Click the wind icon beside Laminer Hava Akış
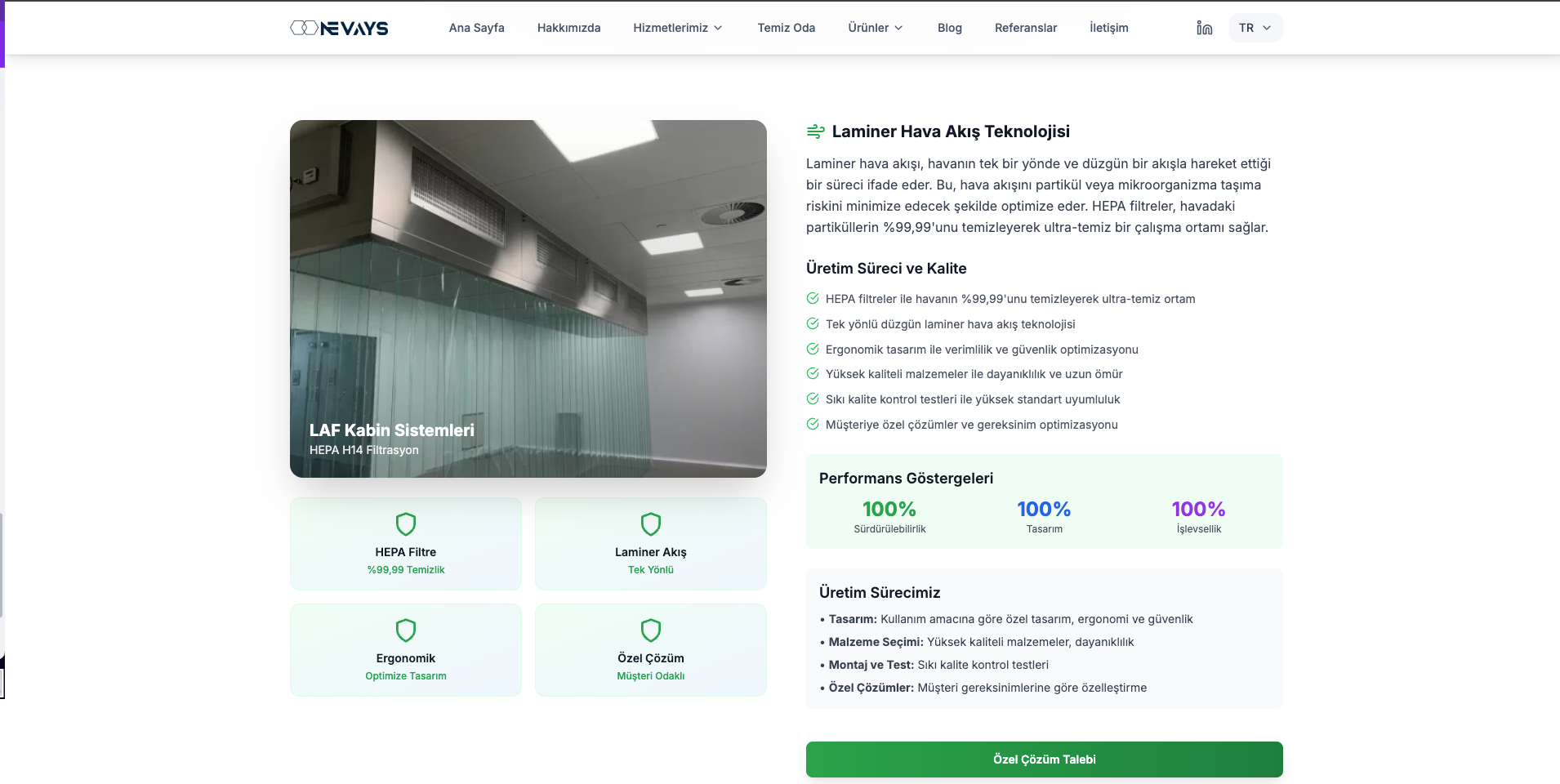This screenshot has height=784, width=1560. pyautogui.click(x=815, y=131)
